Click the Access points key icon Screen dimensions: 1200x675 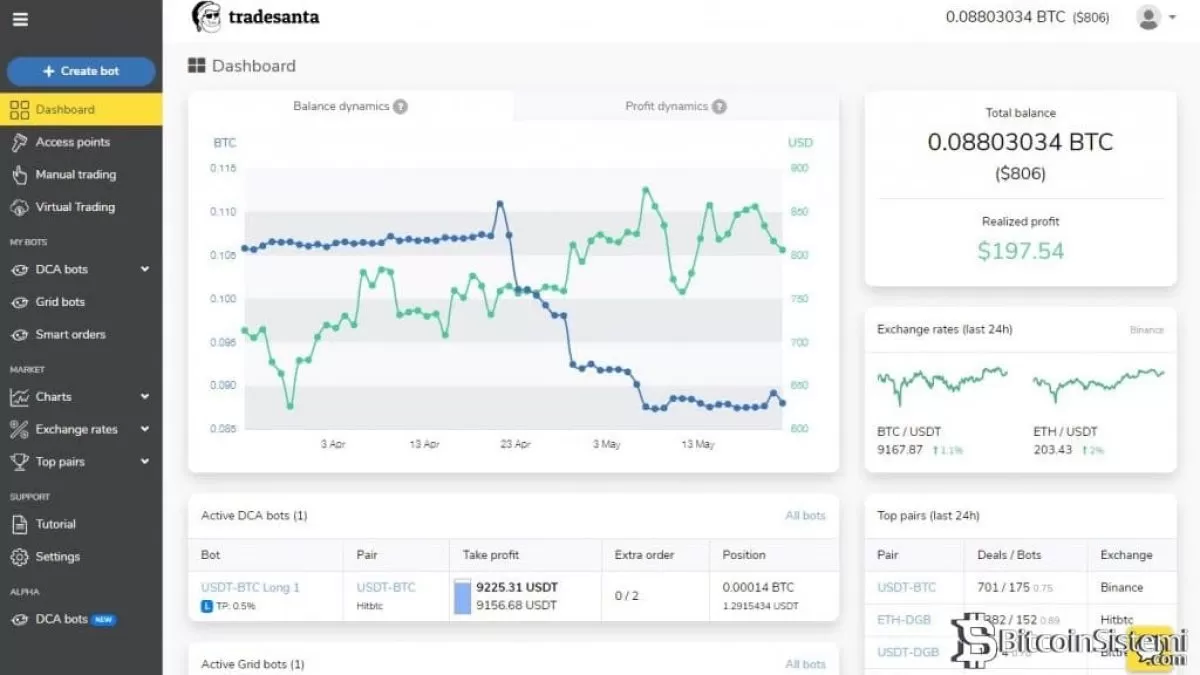tap(19, 142)
